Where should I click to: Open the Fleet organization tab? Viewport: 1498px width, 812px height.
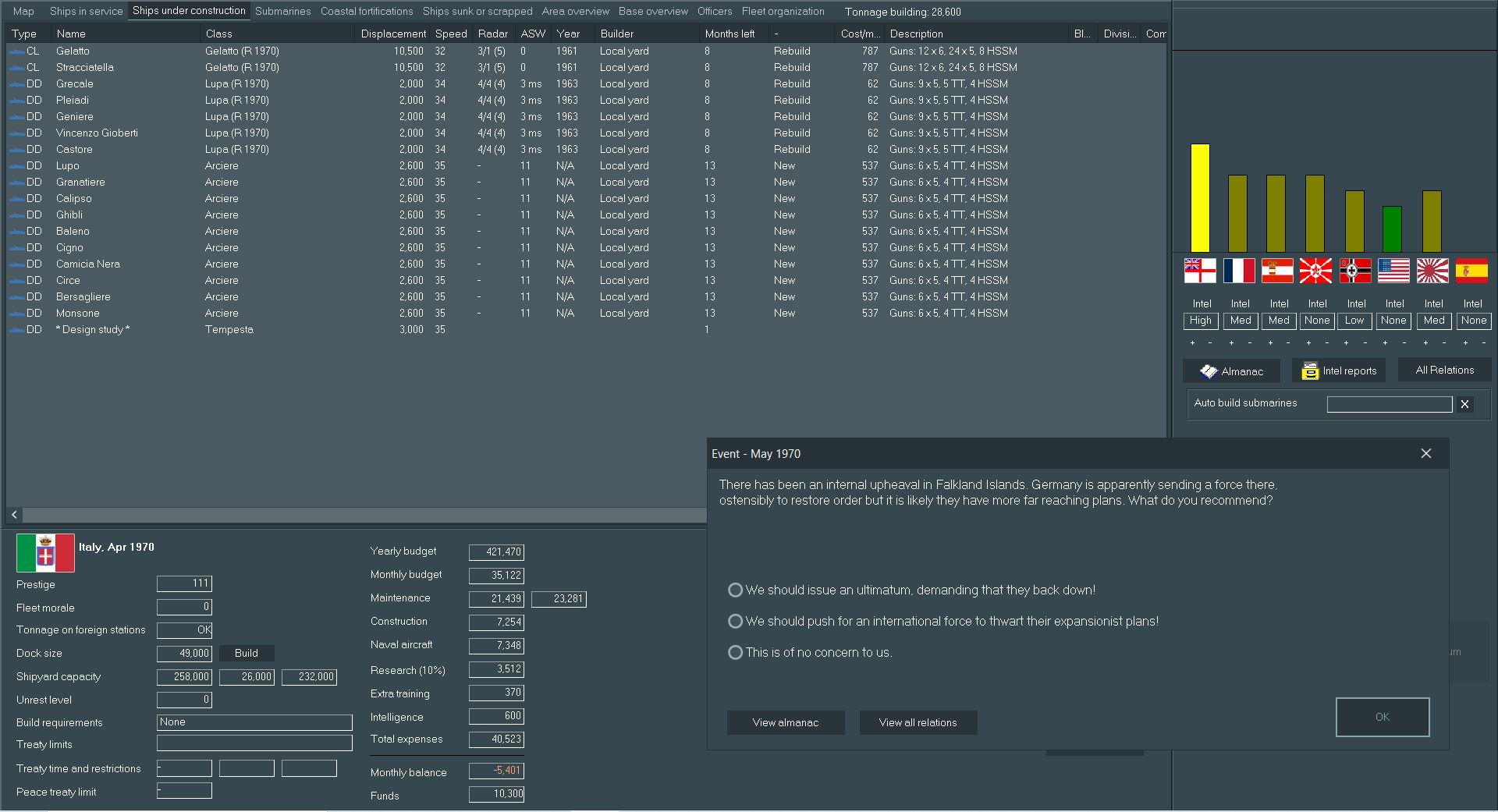tap(783, 12)
